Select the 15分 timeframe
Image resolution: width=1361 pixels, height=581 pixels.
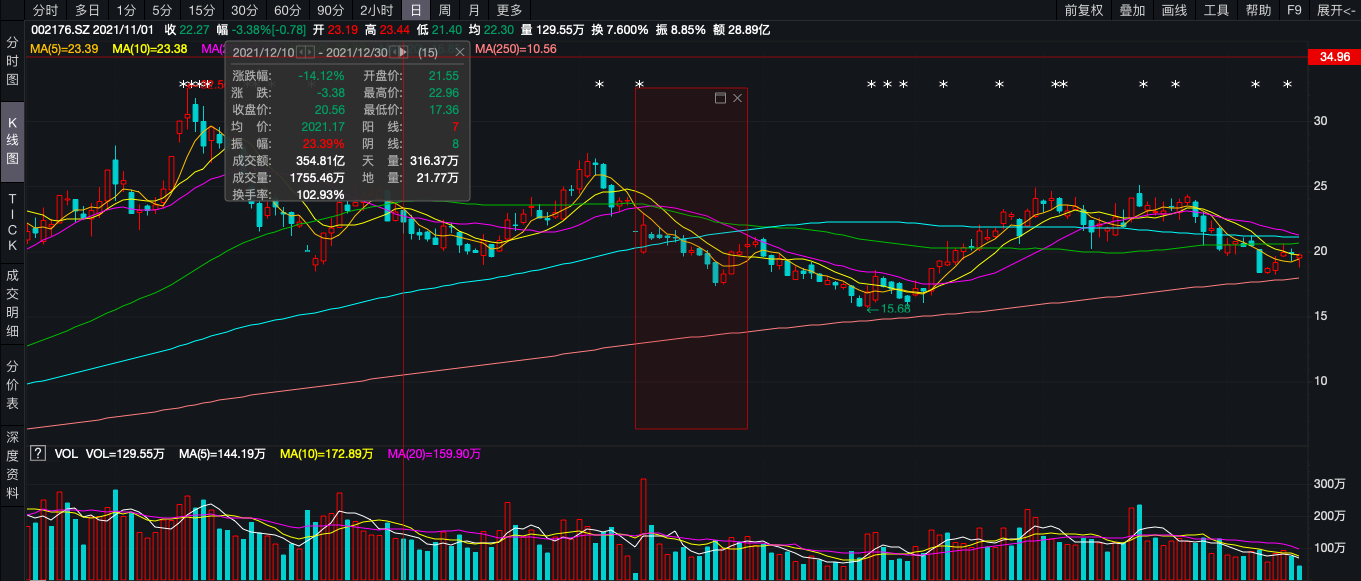pyautogui.click(x=202, y=10)
